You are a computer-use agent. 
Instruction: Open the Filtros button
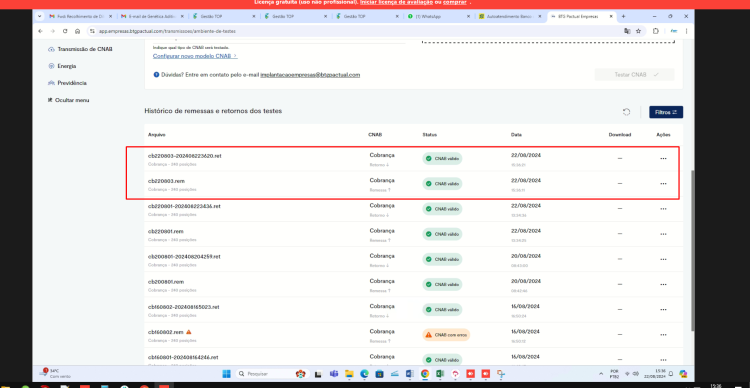(666, 112)
